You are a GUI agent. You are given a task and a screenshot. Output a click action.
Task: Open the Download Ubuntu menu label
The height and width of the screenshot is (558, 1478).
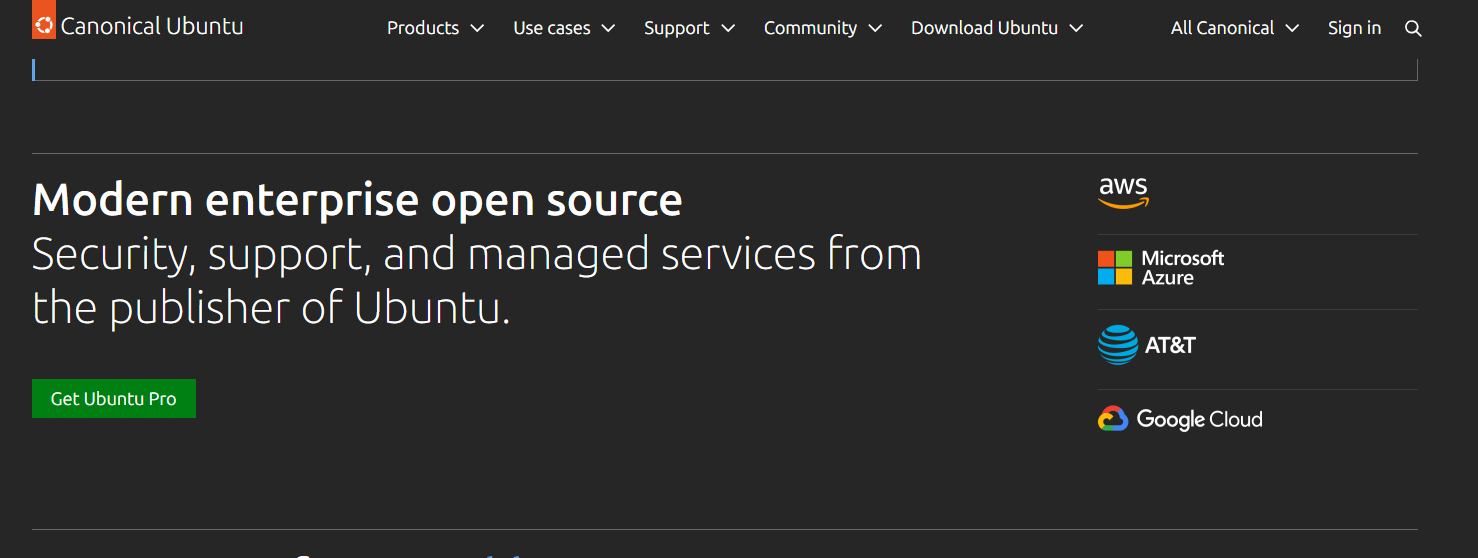[984, 28]
